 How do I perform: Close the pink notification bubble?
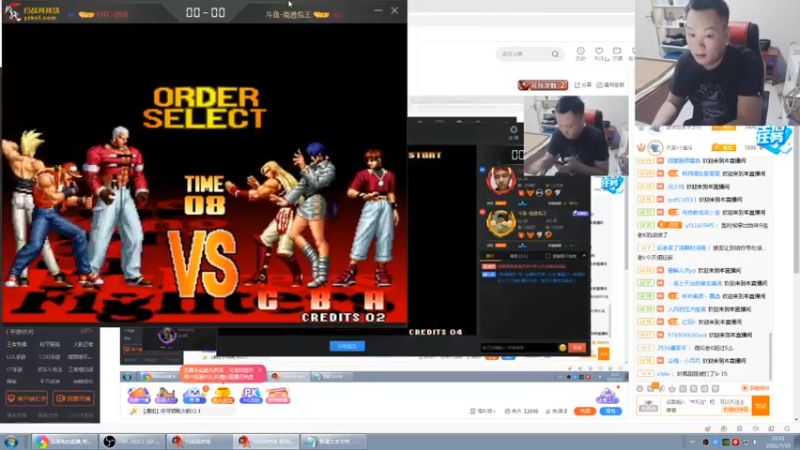(x=260, y=370)
